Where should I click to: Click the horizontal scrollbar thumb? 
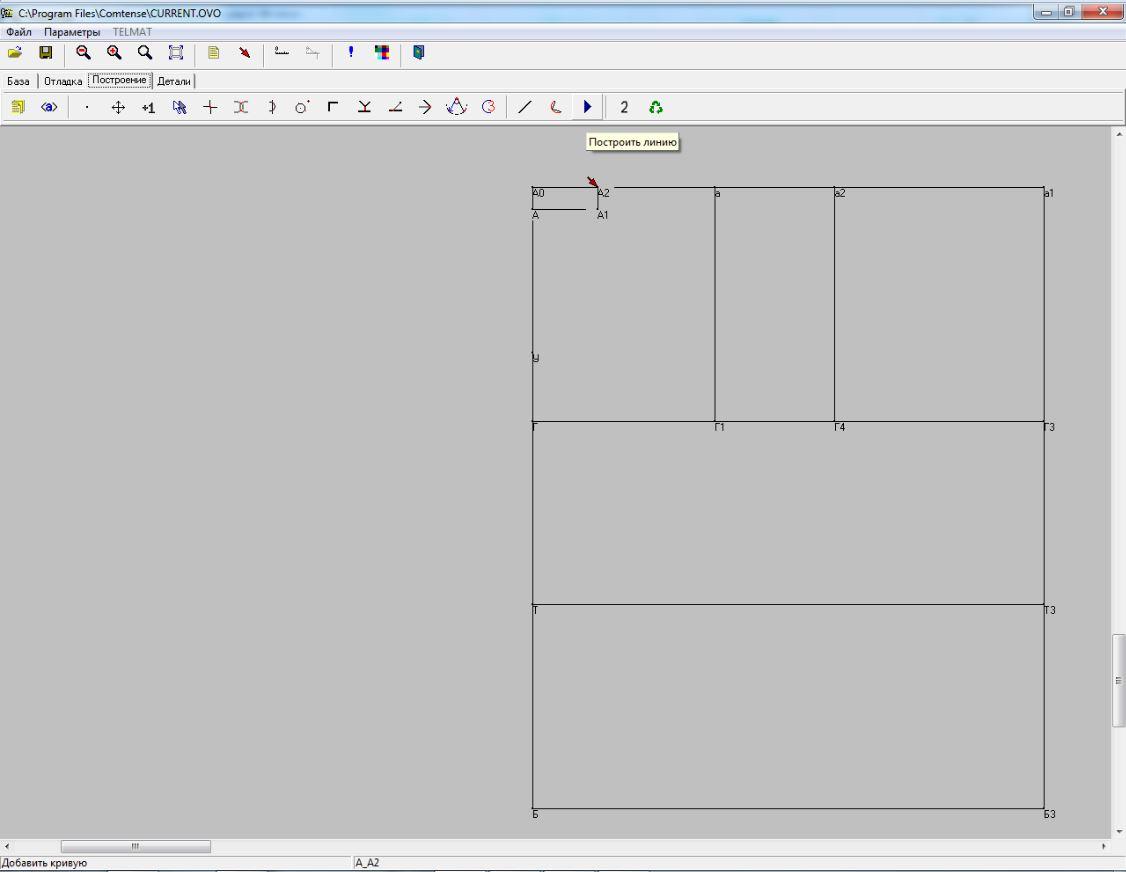[x=136, y=846]
